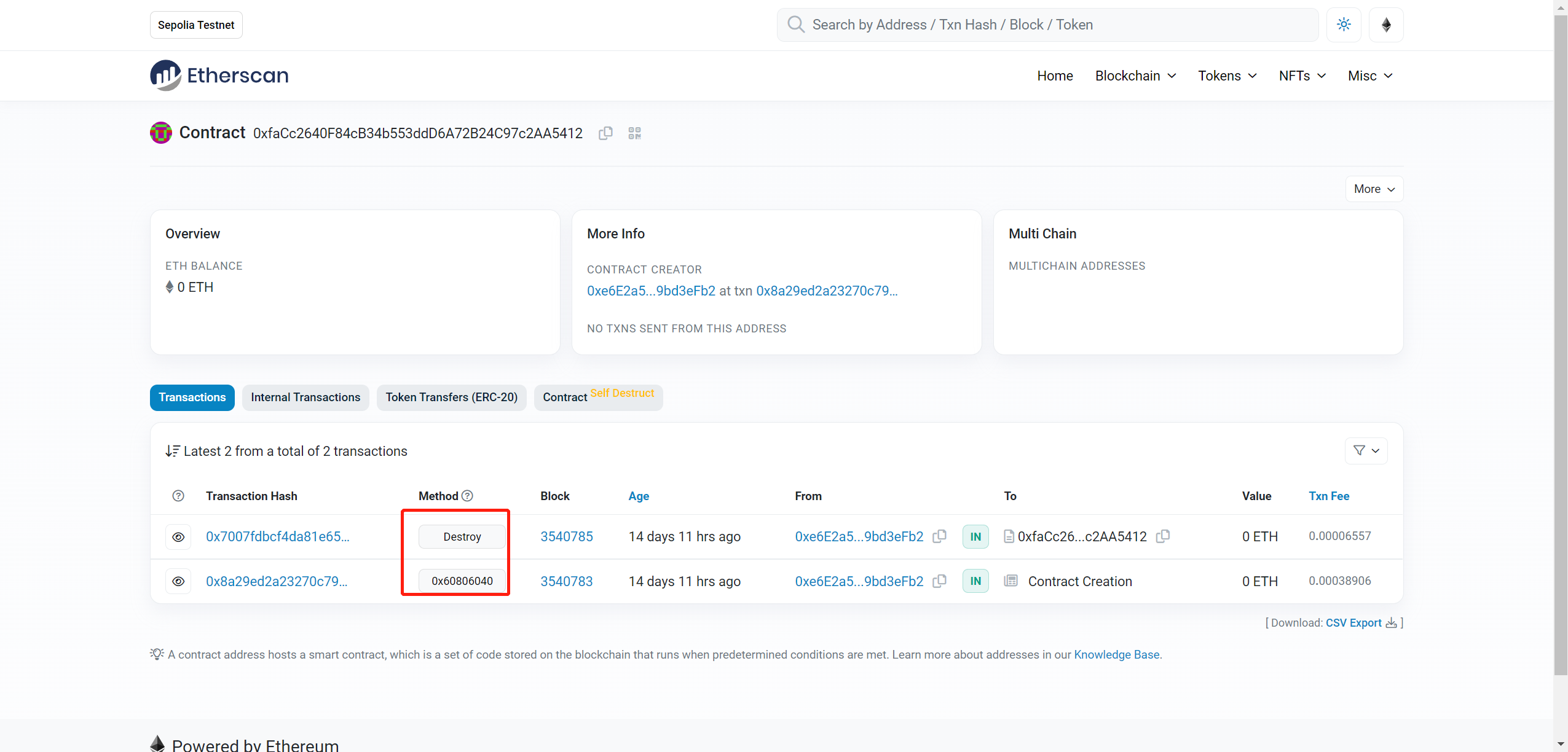
Task: Show the contract address QR code
Action: [x=634, y=133]
